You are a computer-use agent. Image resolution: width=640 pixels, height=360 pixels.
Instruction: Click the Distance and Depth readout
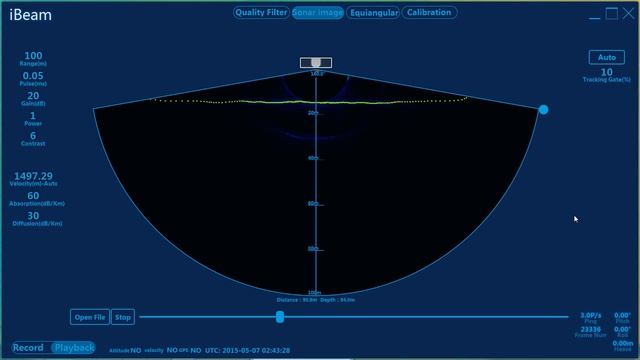tap(316, 300)
